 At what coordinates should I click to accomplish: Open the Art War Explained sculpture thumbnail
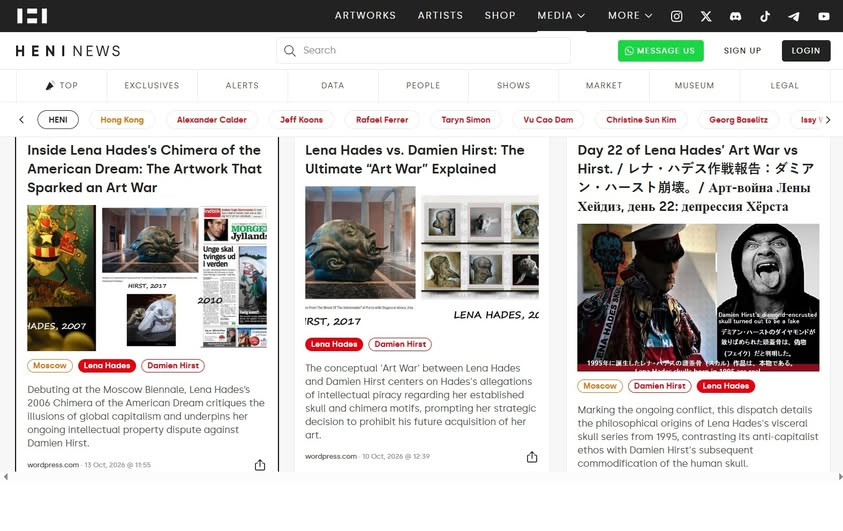coord(422,257)
